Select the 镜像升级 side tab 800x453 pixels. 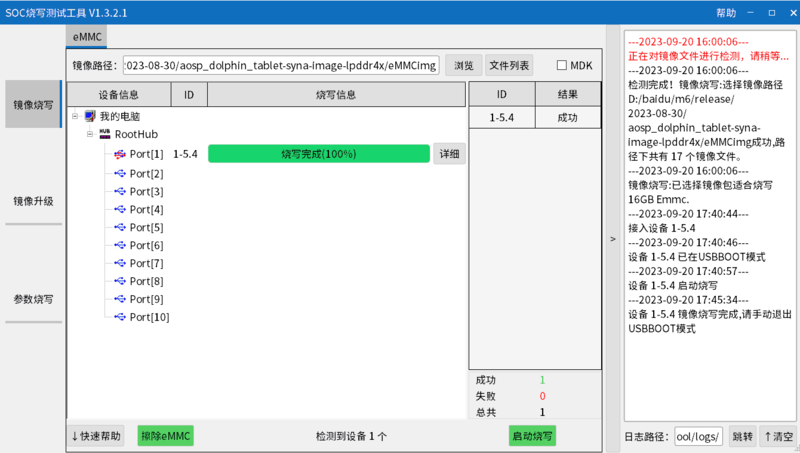(33, 201)
